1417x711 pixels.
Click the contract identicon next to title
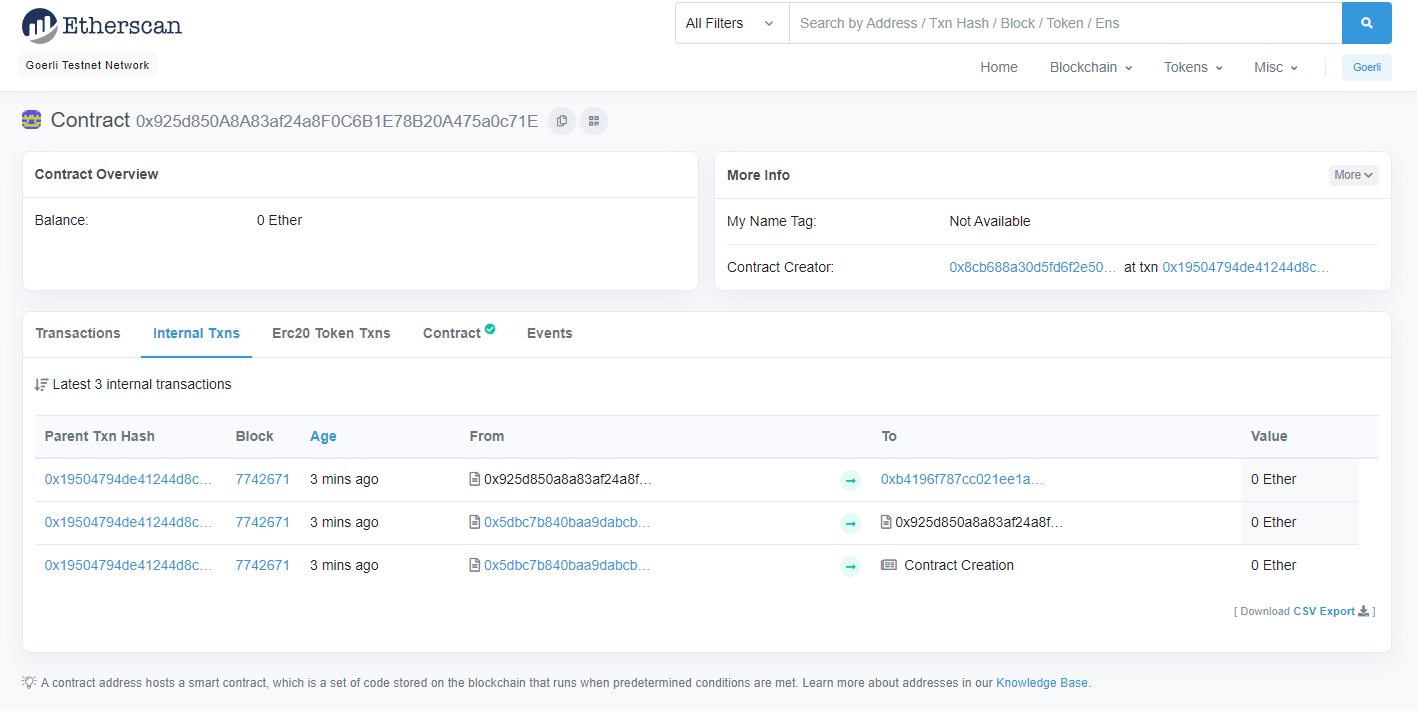tap(31, 120)
